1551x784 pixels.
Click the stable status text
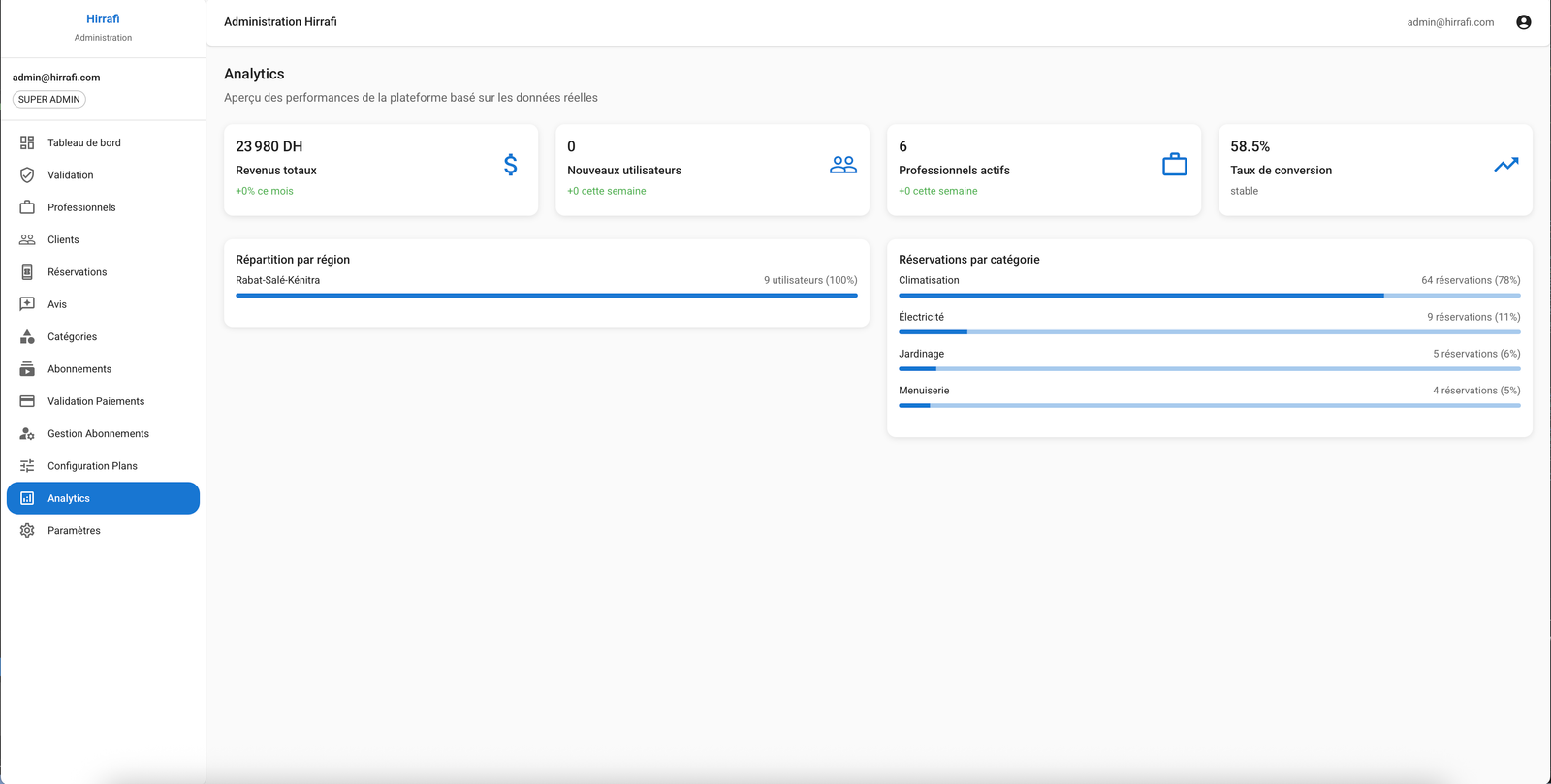(1244, 191)
